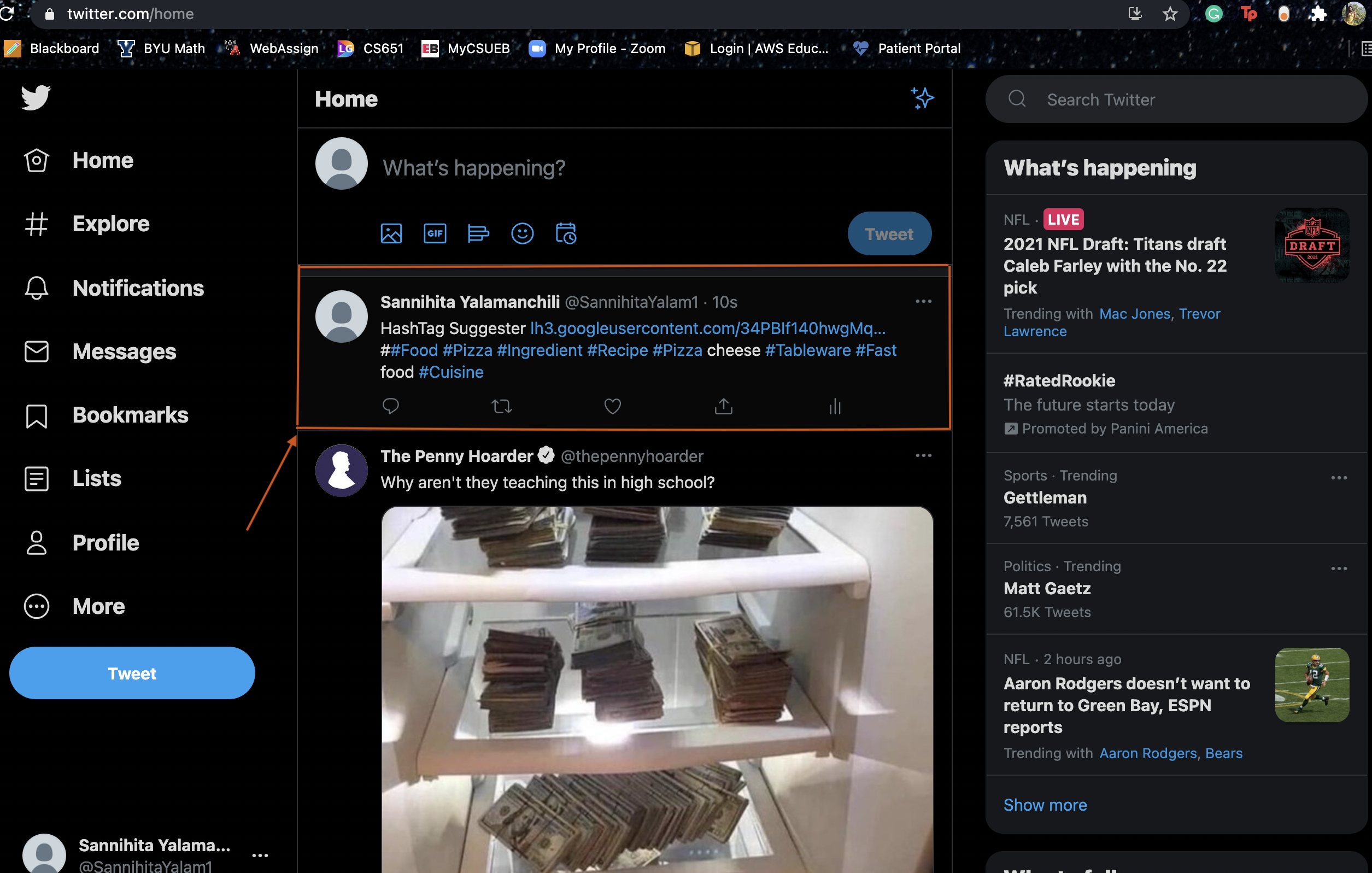The height and width of the screenshot is (873, 1372).
Task: Open Messages in sidebar
Action: pos(99,351)
